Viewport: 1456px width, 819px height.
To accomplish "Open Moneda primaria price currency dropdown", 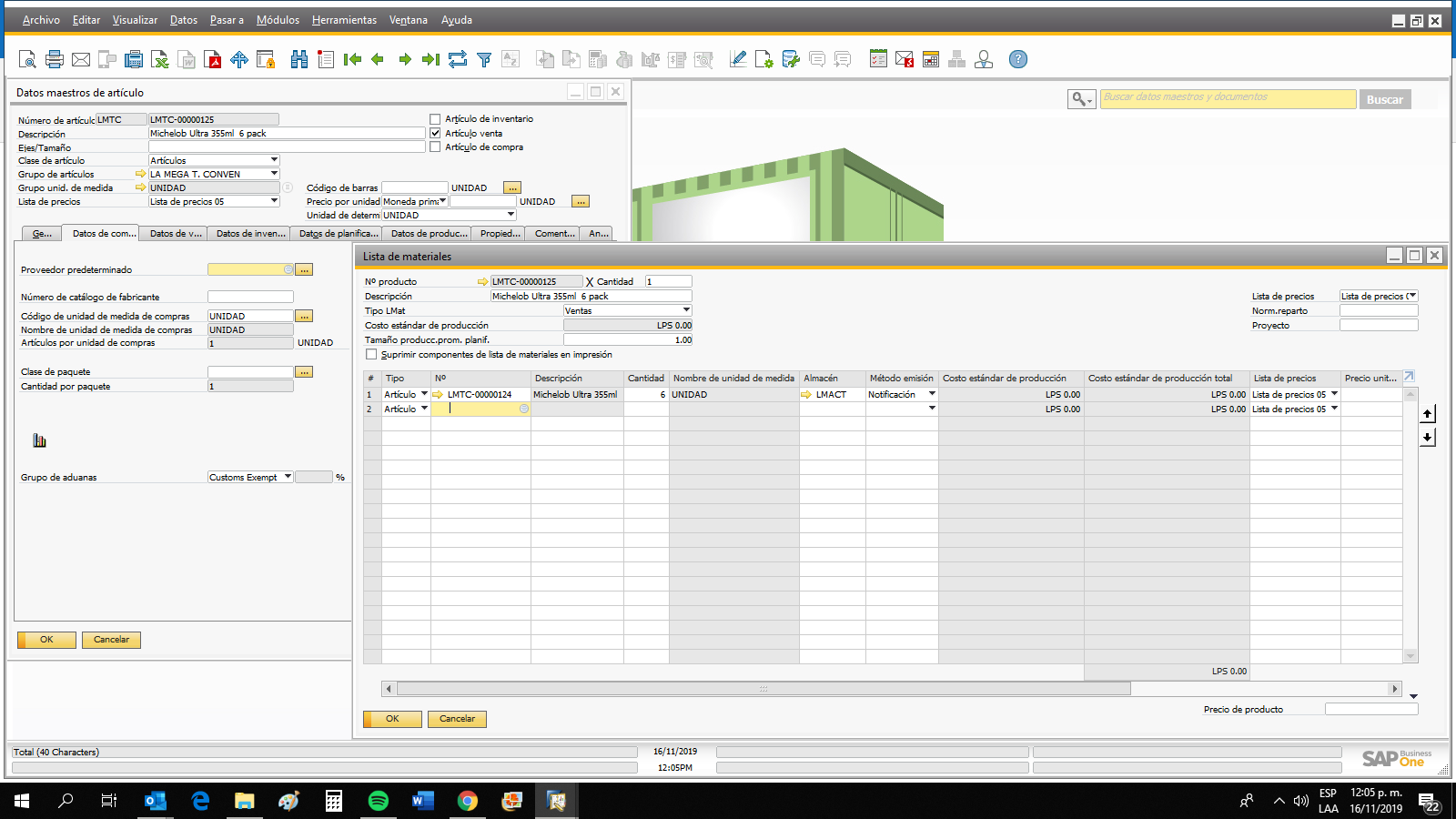I will pyautogui.click(x=443, y=201).
